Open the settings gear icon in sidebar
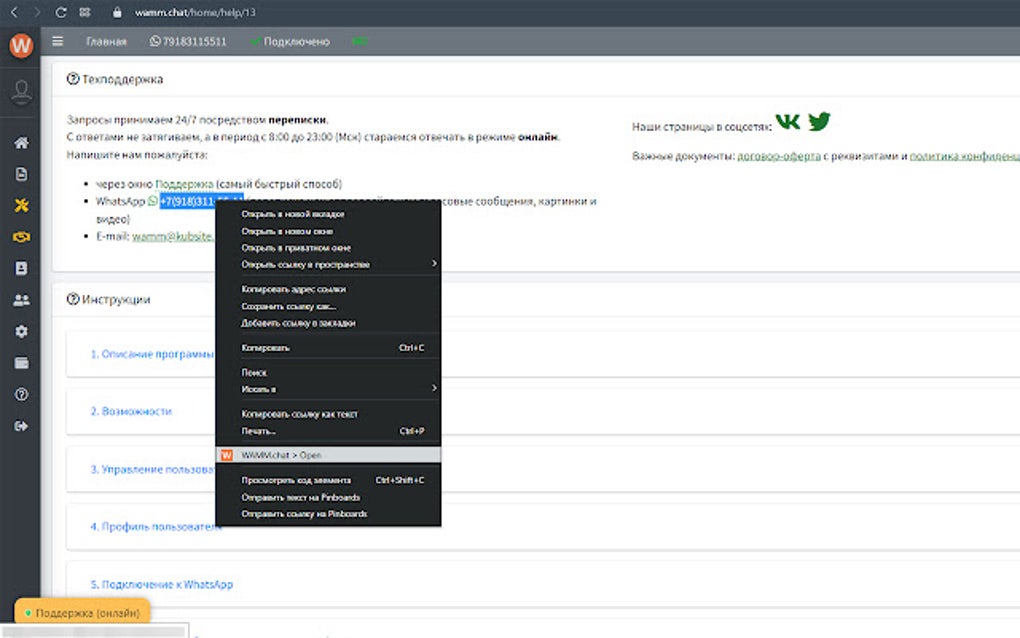The height and width of the screenshot is (638, 1020). click(x=21, y=331)
